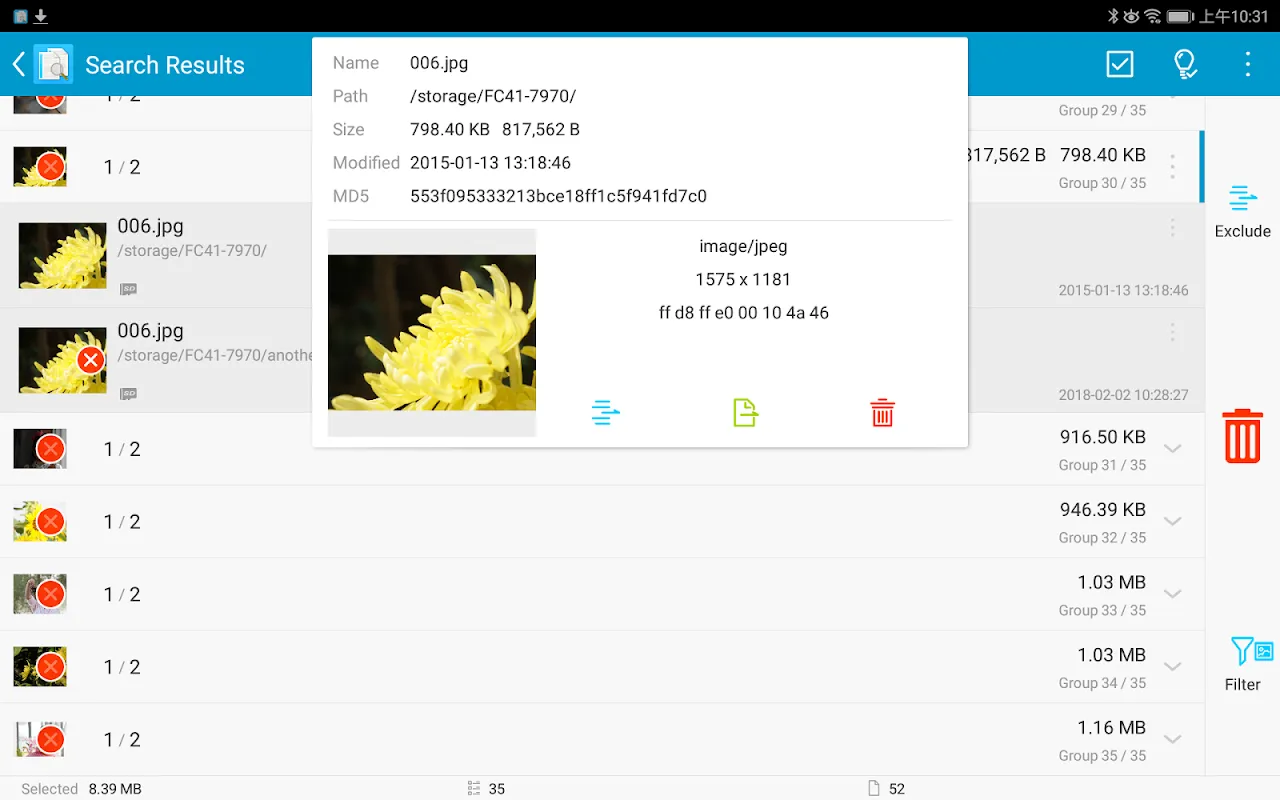Expand the Group 32 duplicate list
Screen dimensions: 1280x800
pyautogui.click(x=1173, y=522)
